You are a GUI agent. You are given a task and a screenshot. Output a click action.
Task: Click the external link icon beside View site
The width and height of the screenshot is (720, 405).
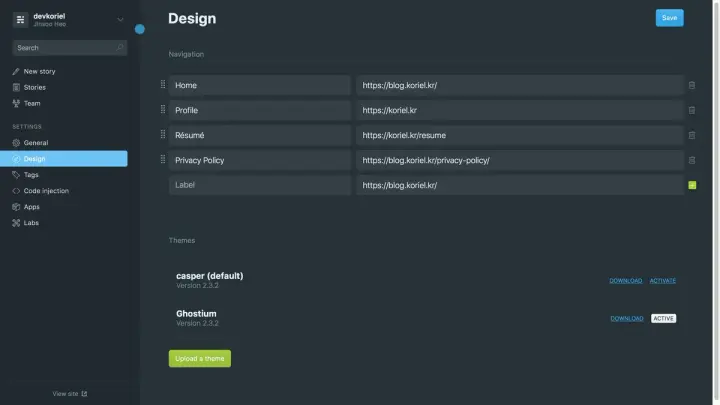pos(84,394)
